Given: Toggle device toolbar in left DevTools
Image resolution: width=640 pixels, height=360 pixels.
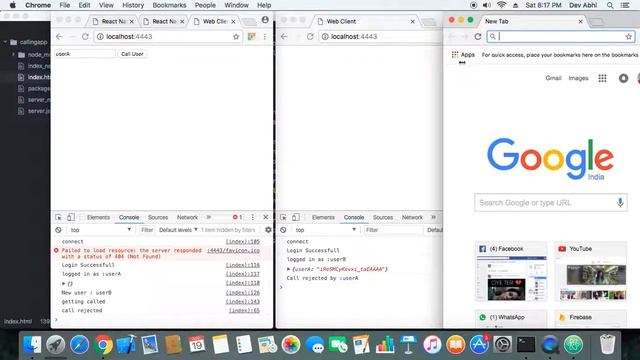Looking at the screenshot, I should click(71, 217).
